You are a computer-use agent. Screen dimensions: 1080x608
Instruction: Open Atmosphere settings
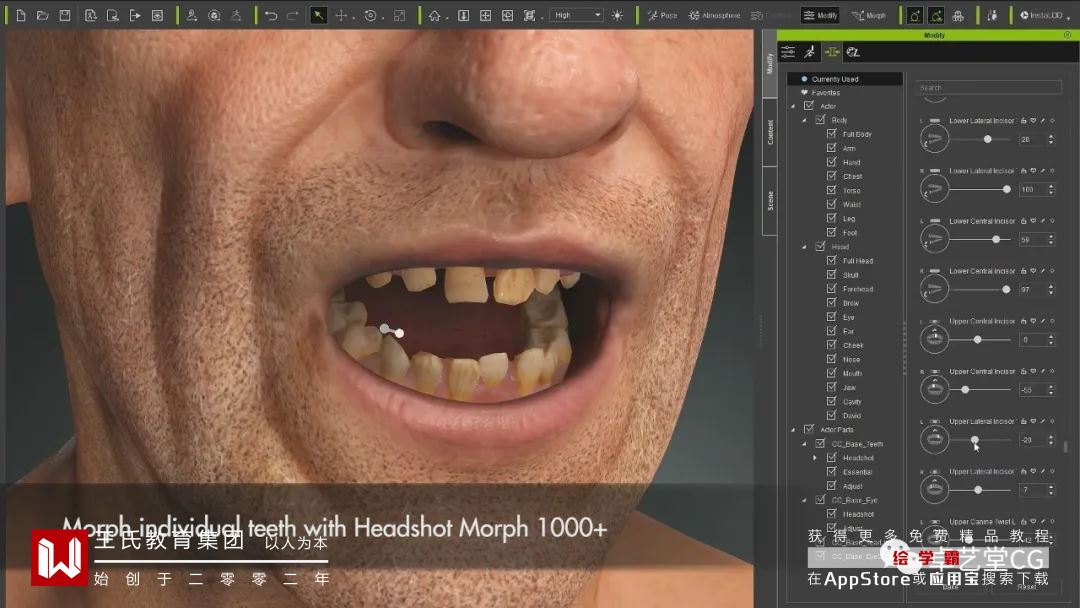[714, 15]
